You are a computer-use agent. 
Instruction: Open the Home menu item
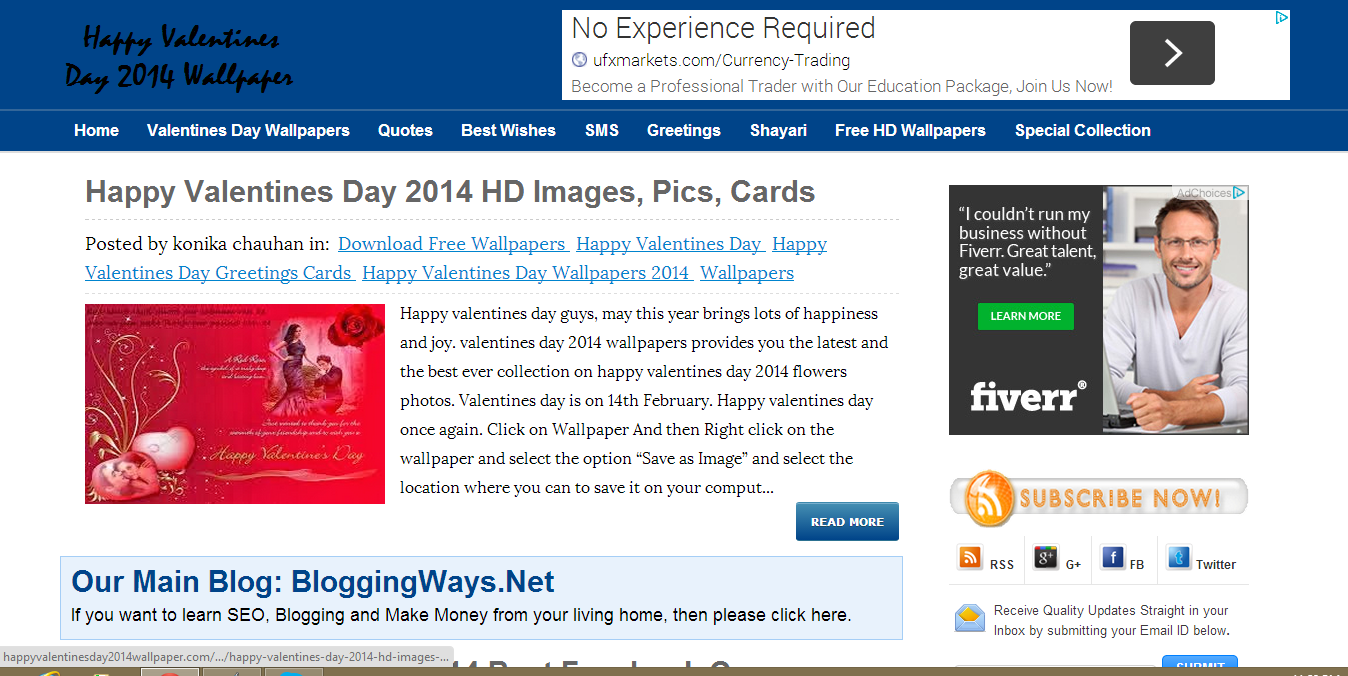[96, 130]
